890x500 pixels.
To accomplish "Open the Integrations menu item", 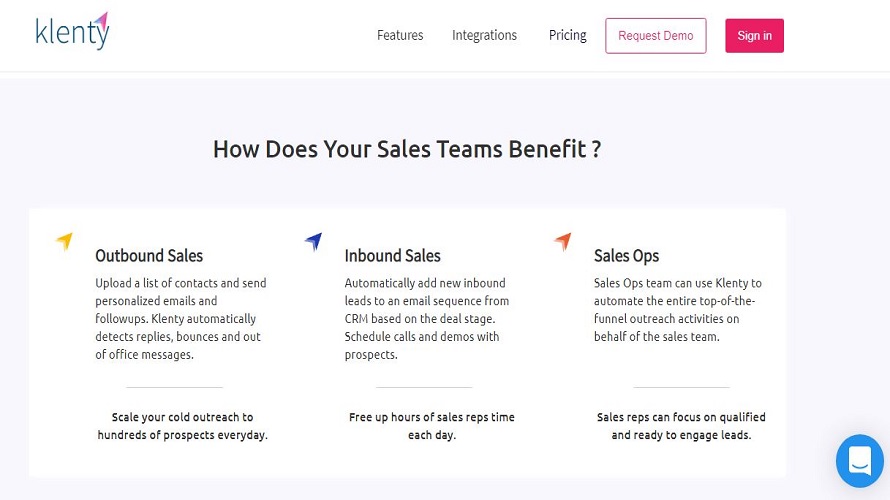I will click(x=484, y=35).
